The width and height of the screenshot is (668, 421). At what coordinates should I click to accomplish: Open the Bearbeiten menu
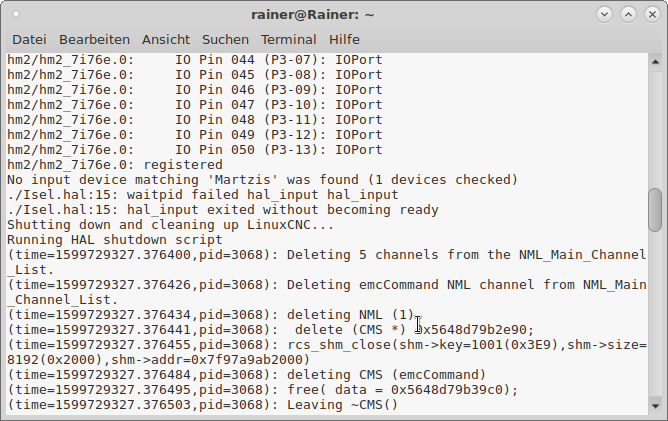coord(94,40)
